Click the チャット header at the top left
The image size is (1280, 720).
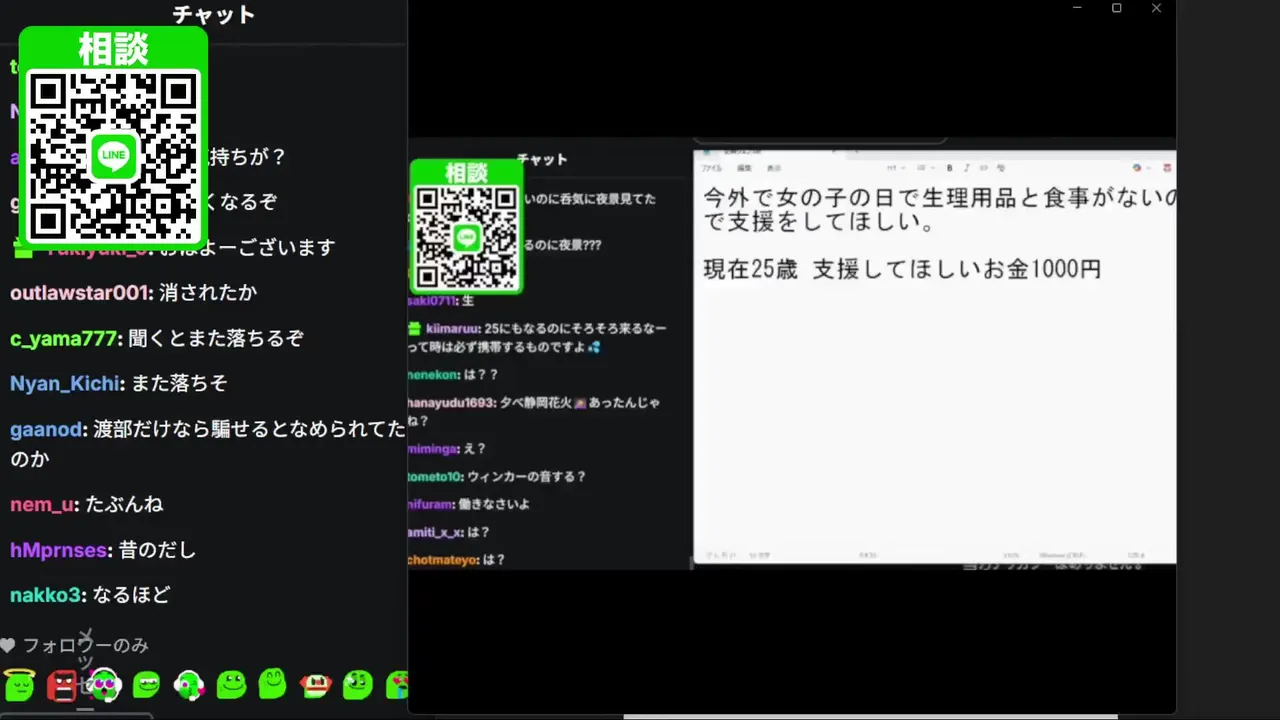[214, 14]
